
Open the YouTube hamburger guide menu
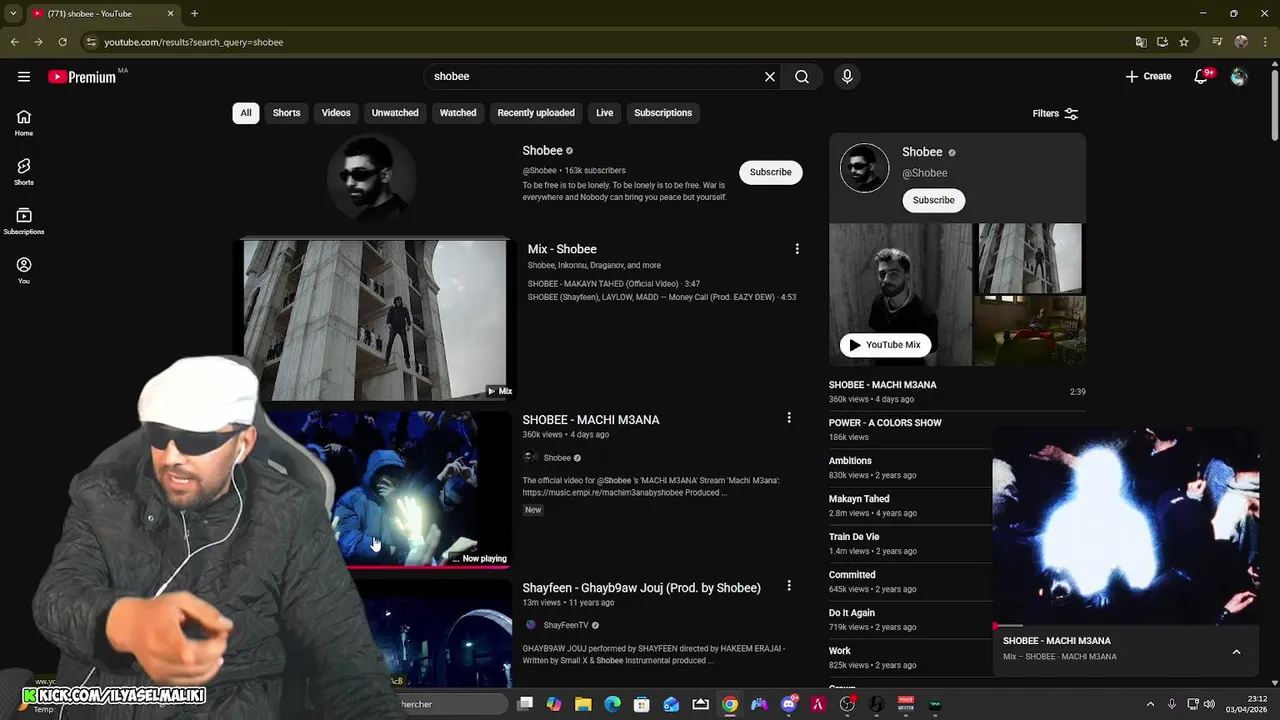click(x=24, y=77)
